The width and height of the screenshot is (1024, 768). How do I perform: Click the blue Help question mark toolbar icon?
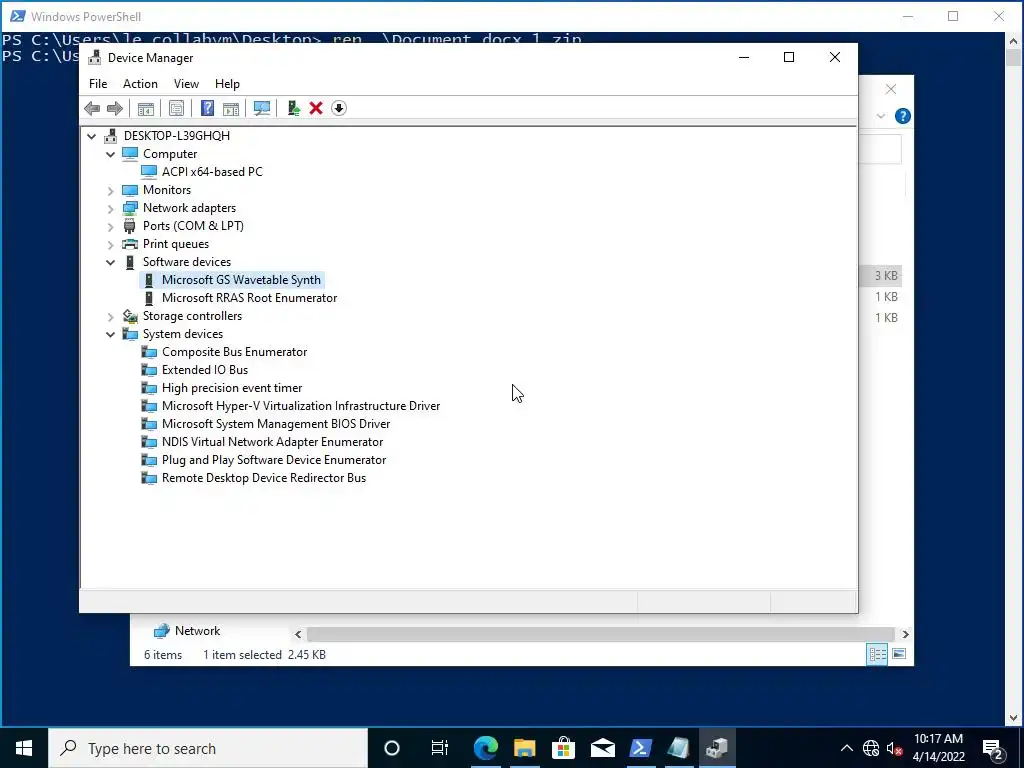pyautogui.click(x=207, y=108)
